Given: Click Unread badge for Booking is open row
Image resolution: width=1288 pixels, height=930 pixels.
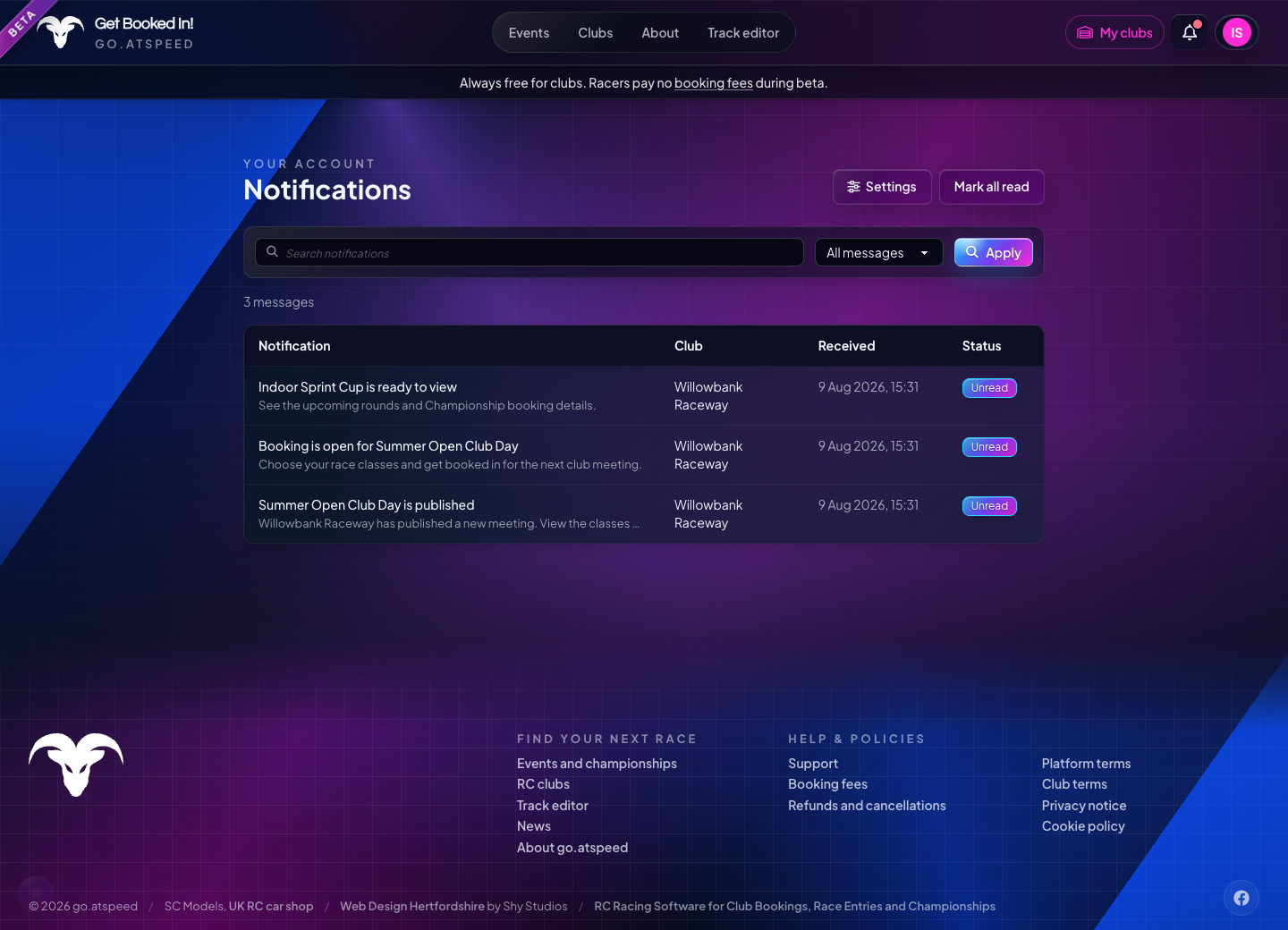Looking at the screenshot, I should click(x=989, y=447).
